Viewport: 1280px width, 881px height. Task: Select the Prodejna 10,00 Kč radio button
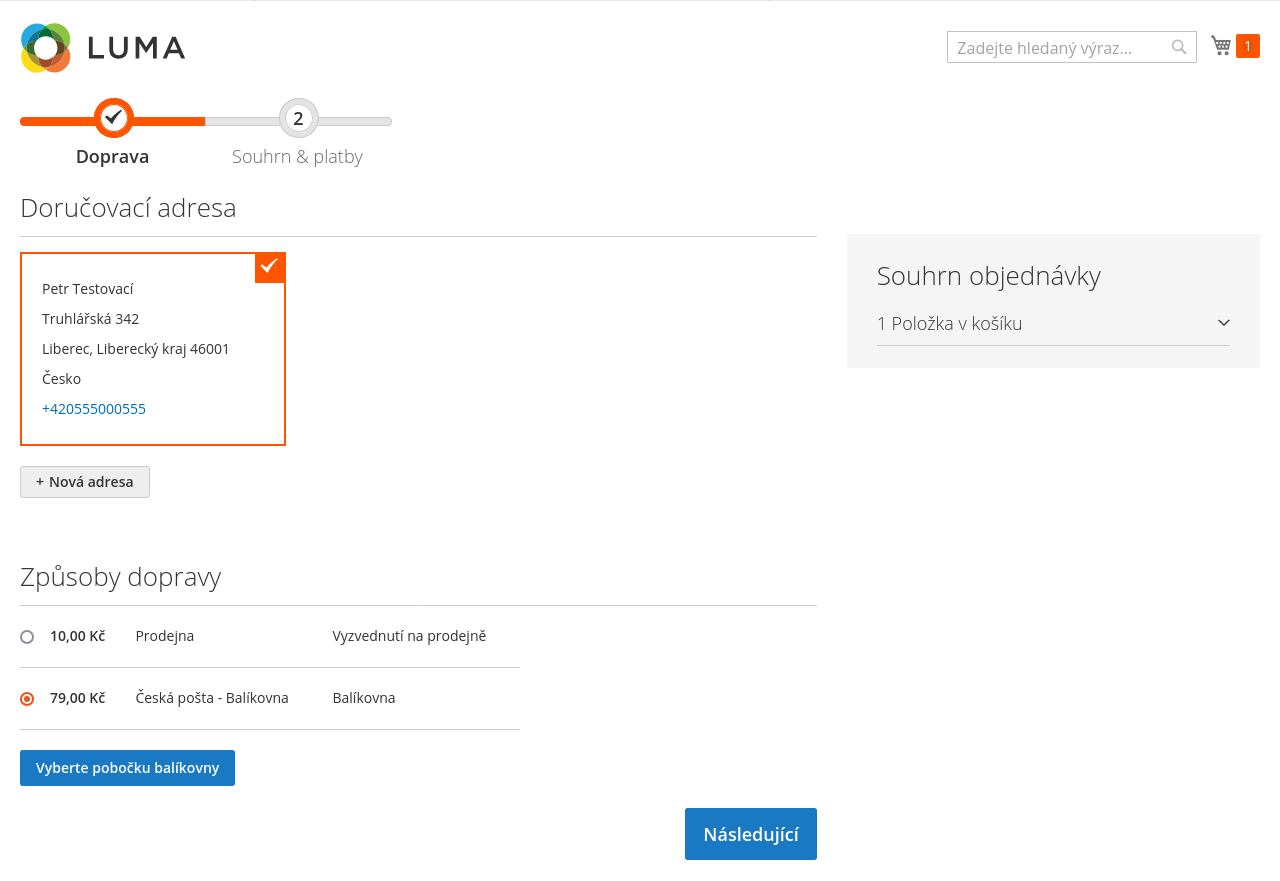click(x=27, y=637)
